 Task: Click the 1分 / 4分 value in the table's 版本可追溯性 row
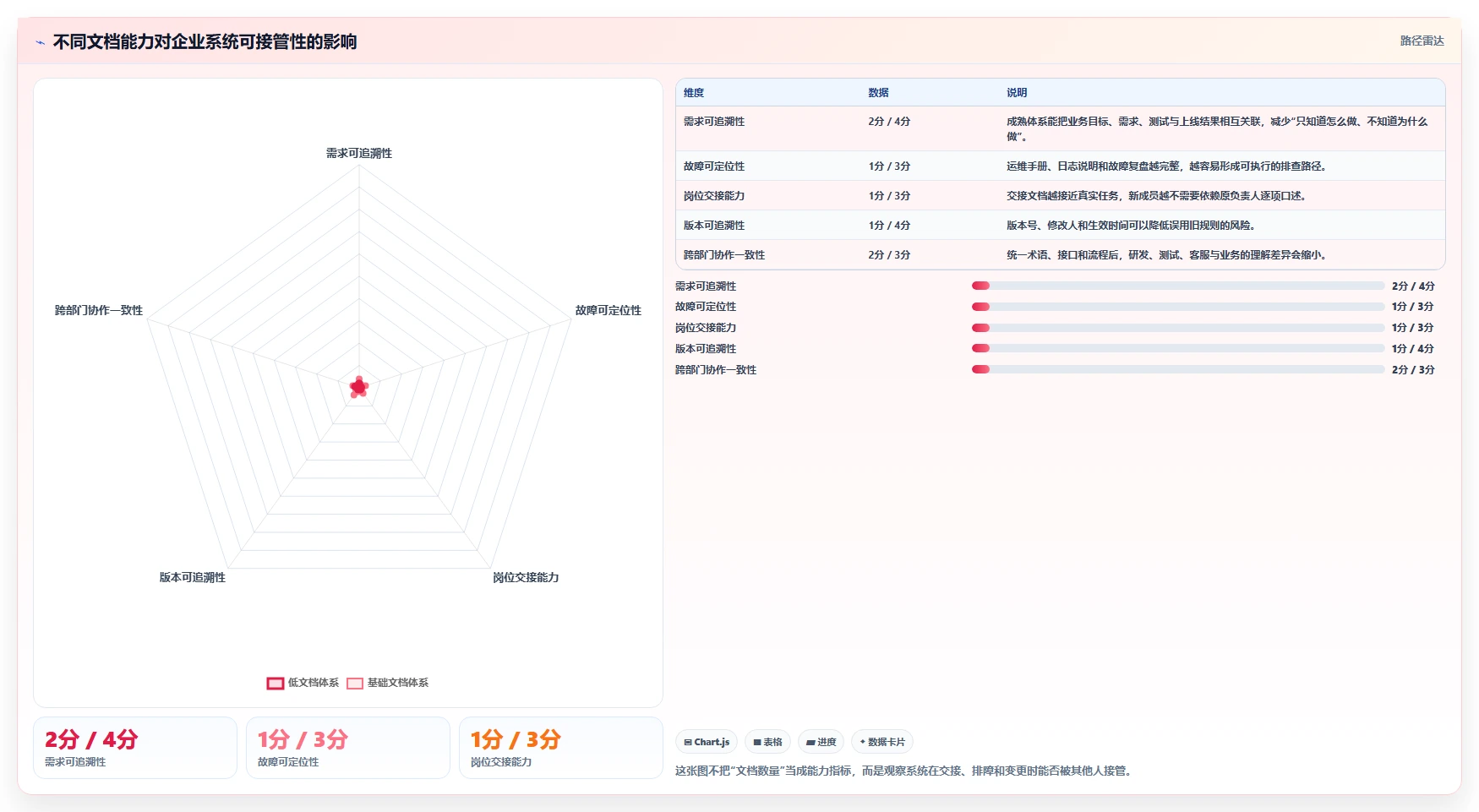point(889,226)
